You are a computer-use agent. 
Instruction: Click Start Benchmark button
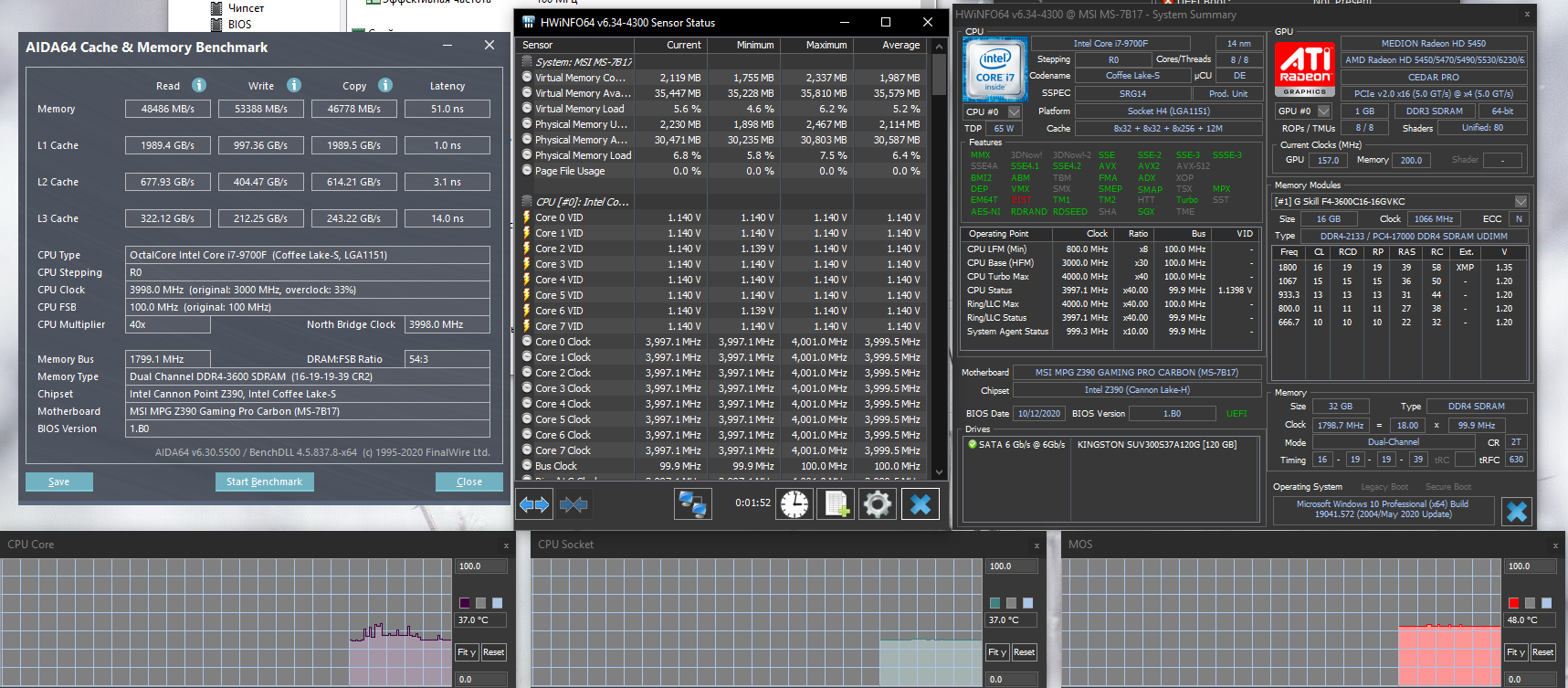click(x=265, y=482)
